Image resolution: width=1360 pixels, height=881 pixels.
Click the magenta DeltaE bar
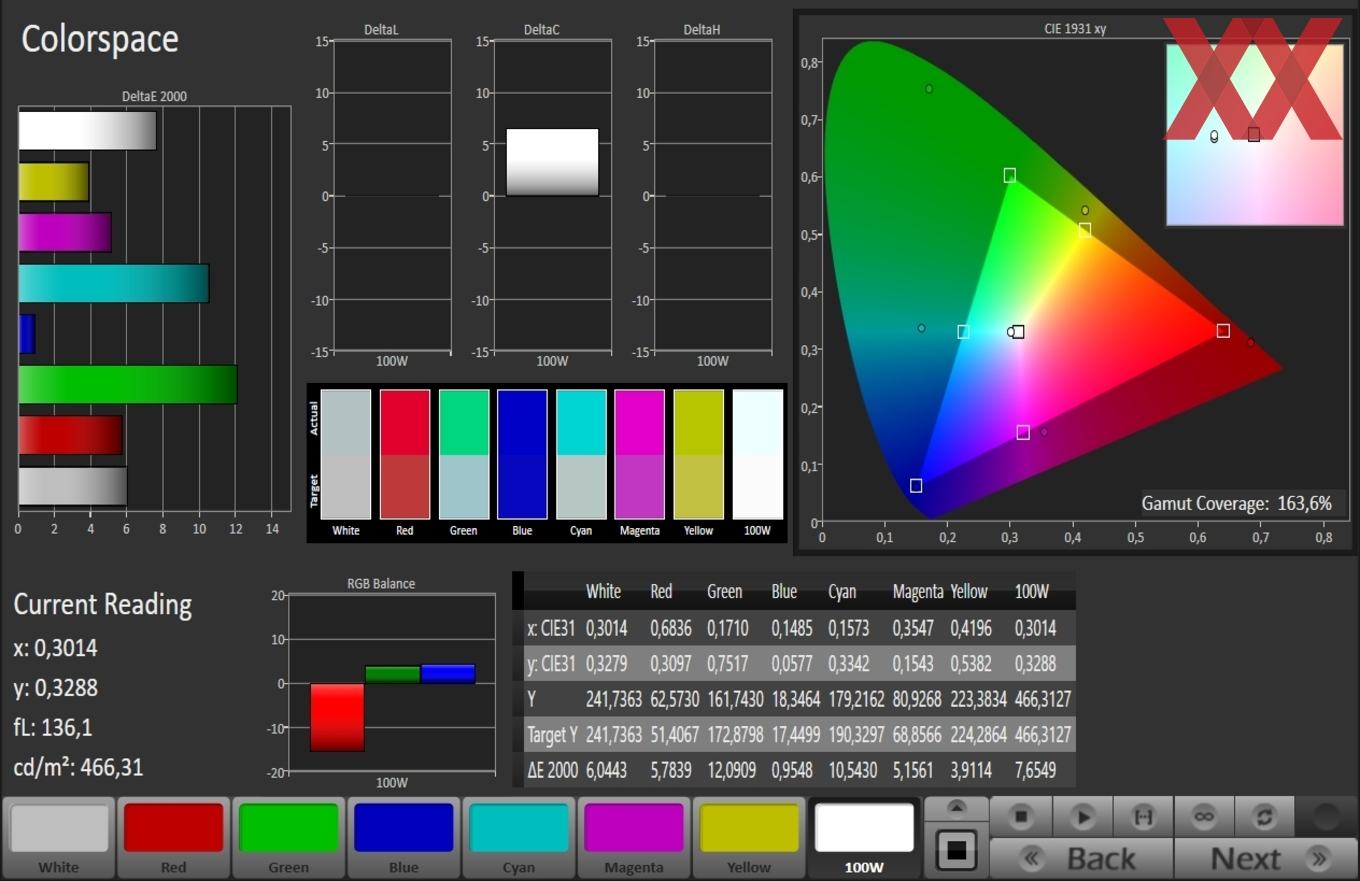pos(65,232)
